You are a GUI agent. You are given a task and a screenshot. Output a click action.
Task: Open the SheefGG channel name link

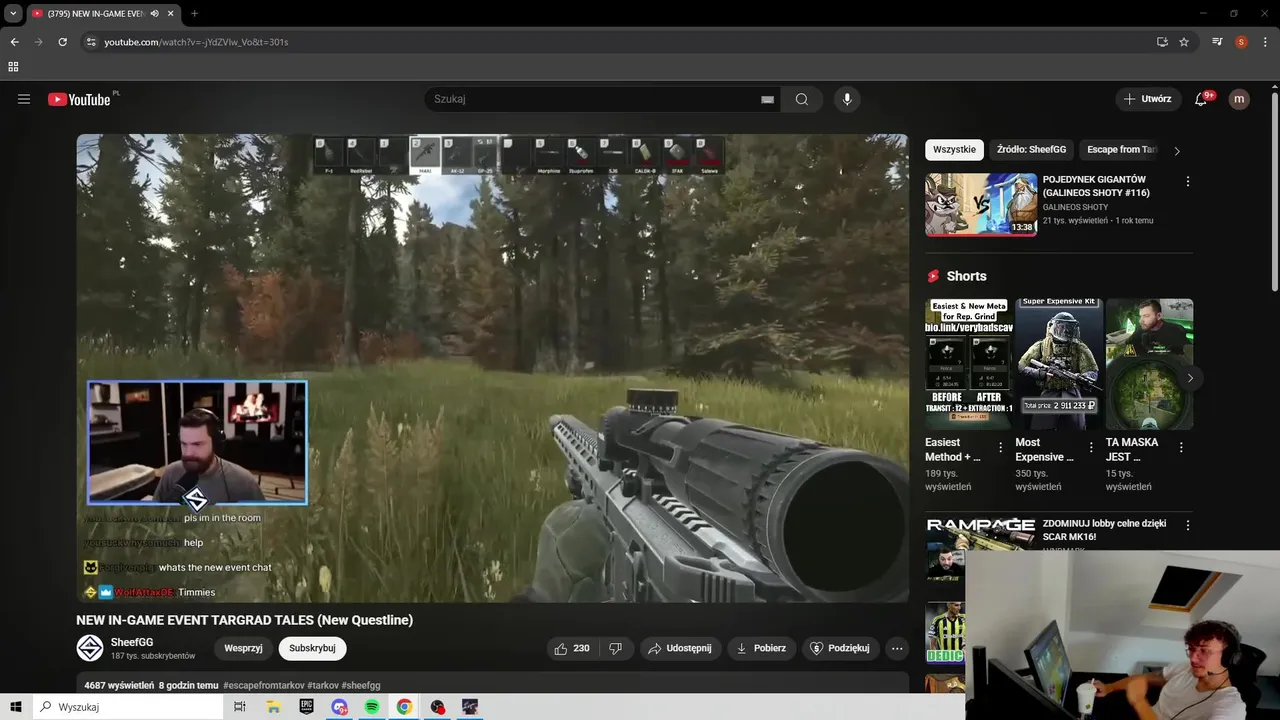click(132, 642)
